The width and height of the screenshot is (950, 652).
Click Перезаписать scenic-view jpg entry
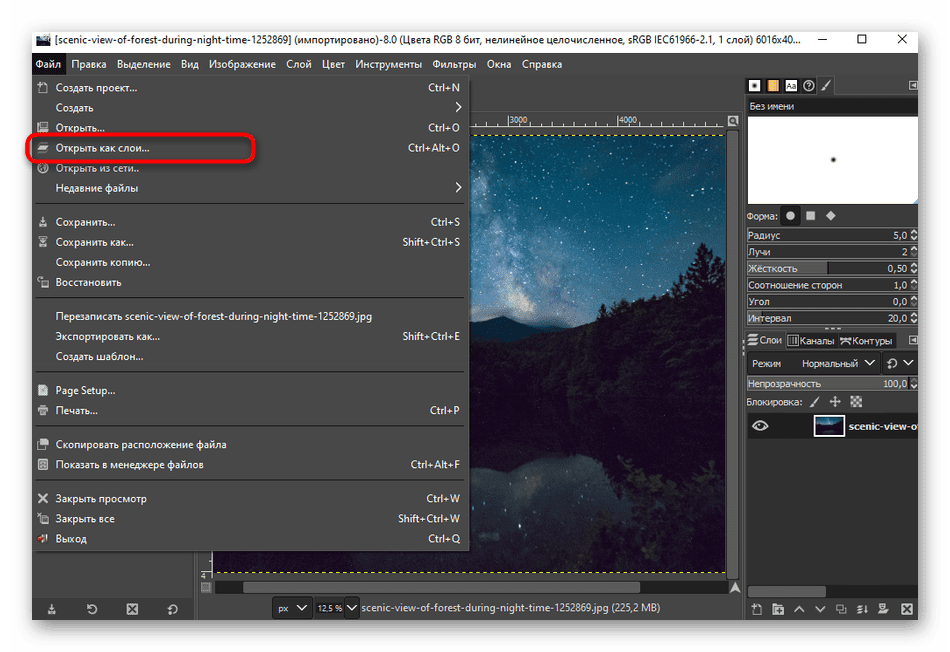point(251,316)
